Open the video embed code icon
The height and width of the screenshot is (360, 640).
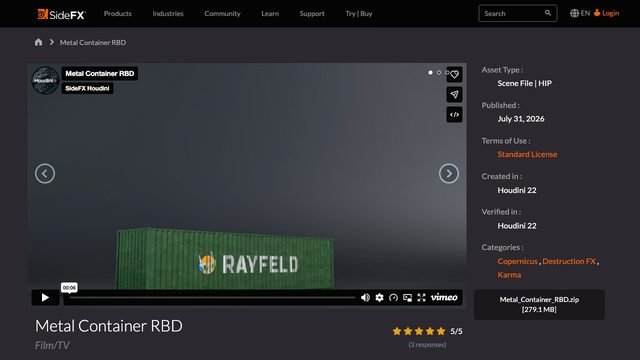point(454,115)
